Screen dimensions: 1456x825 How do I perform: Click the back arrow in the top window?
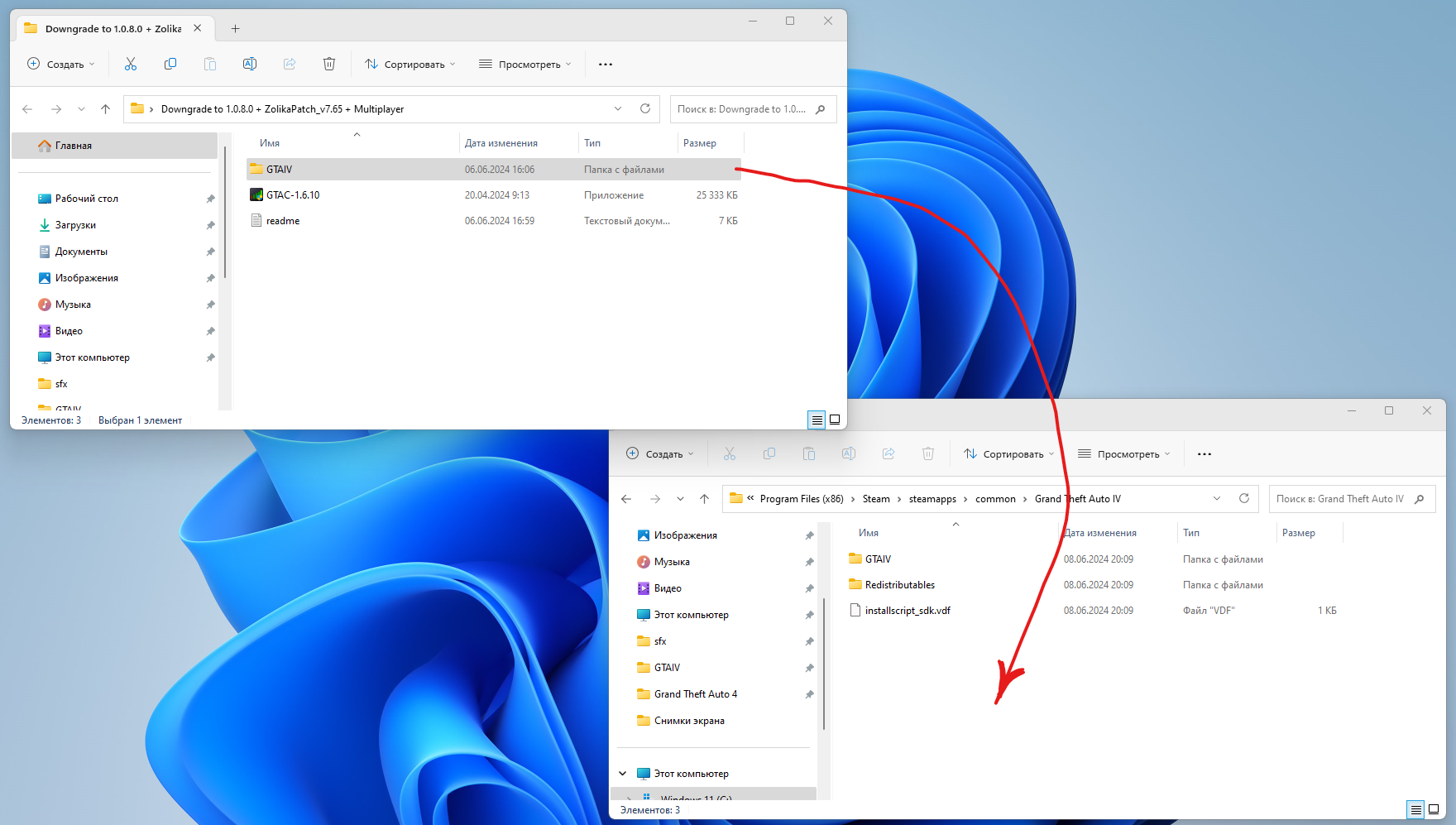click(x=27, y=108)
